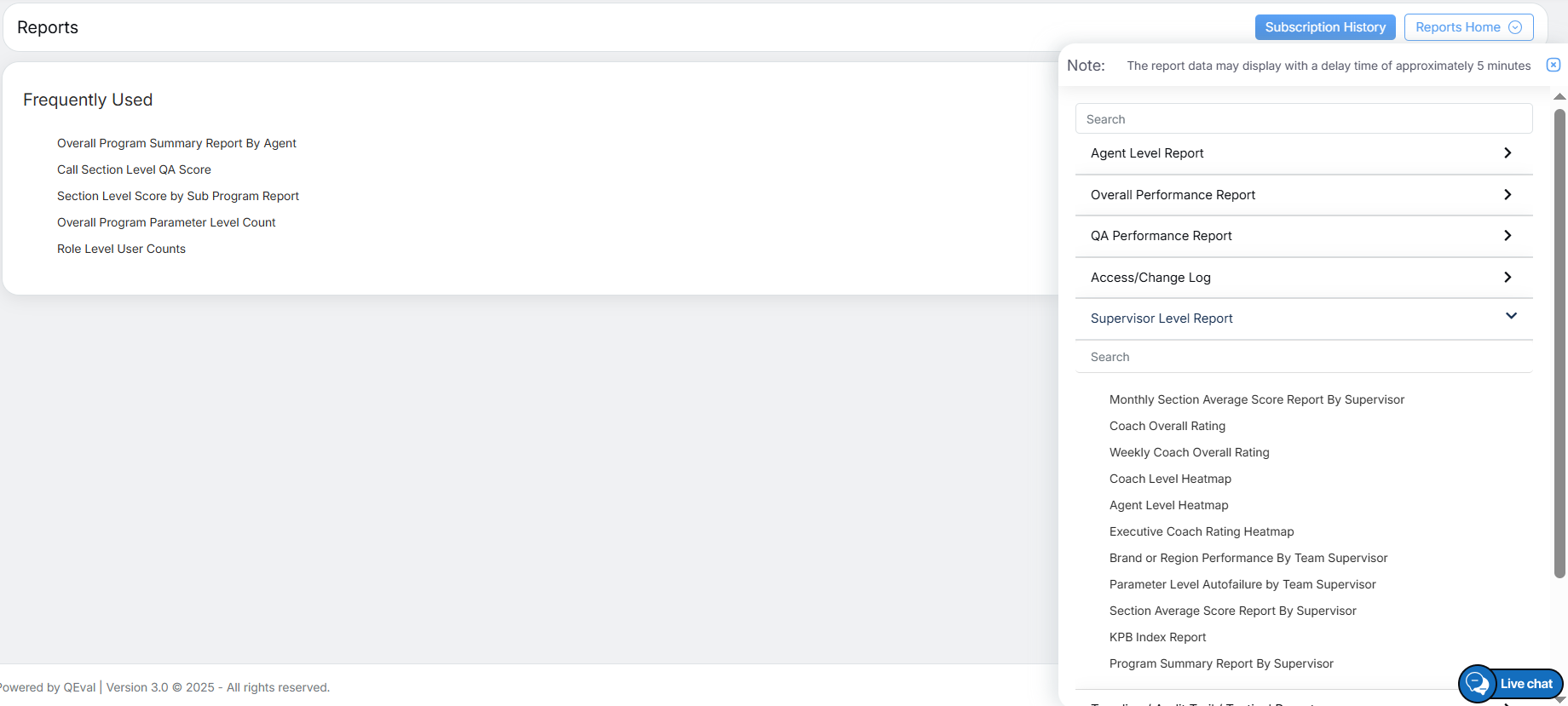Select Executive Coach Rating Heatmap
The width and height of the screenshot is (1568, 706).
click(1201, 531)
